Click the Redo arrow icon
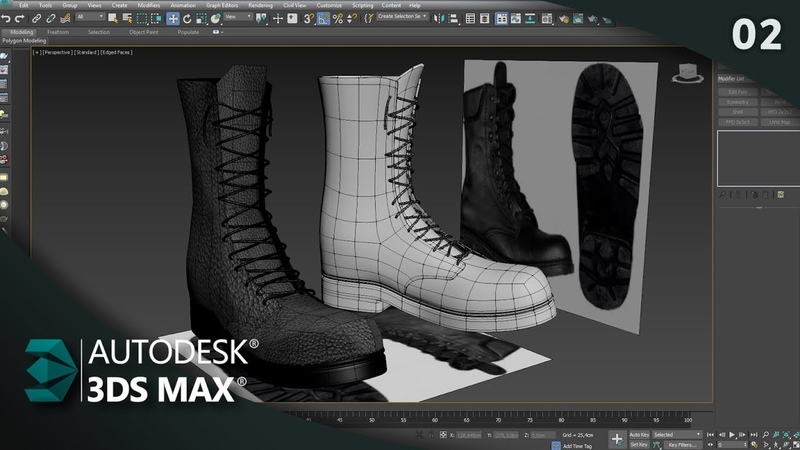The height and width of the screenshot is (450, 800). 20,19
